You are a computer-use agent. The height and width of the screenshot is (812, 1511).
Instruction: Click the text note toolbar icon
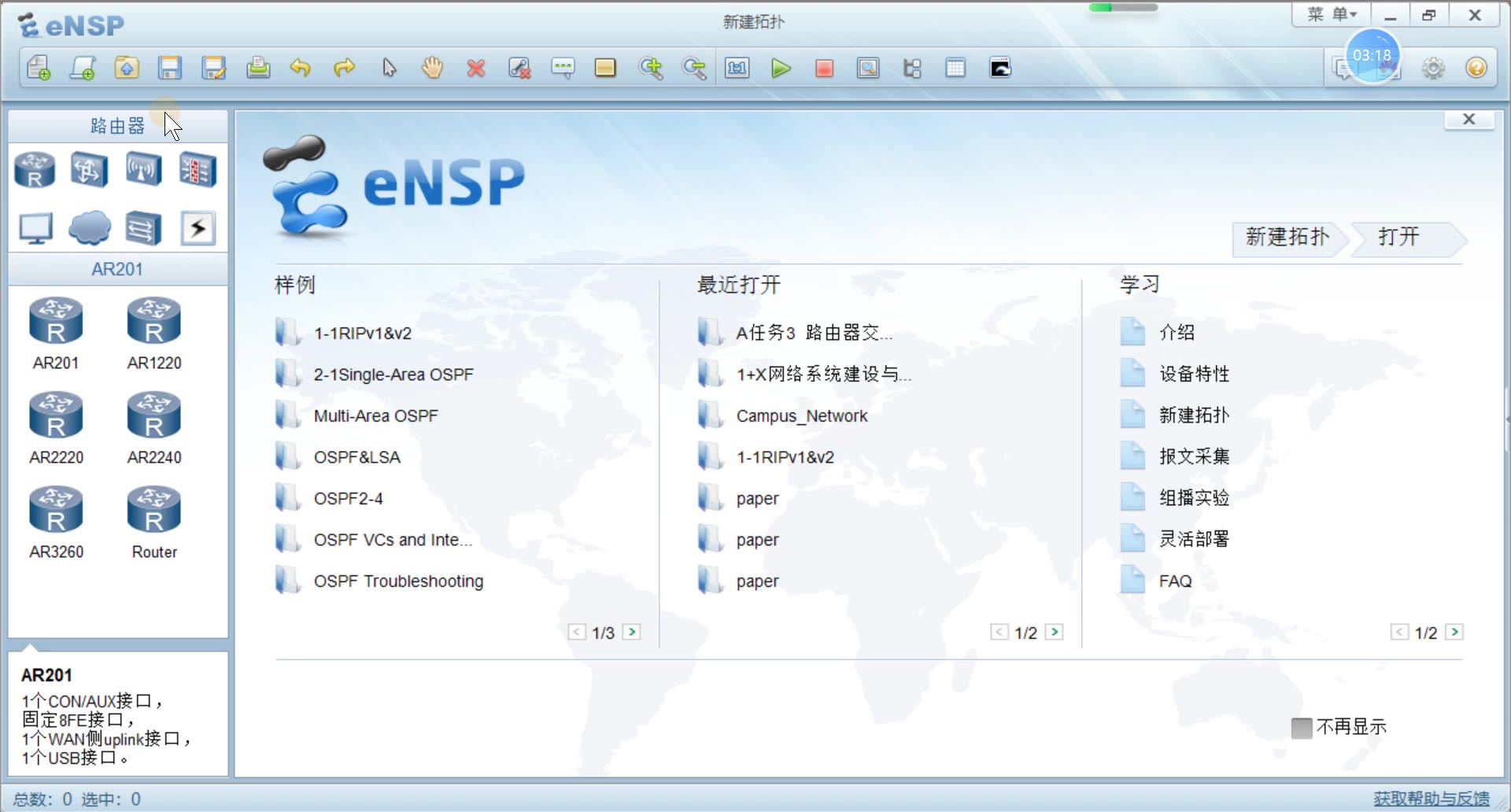(562, 68)
